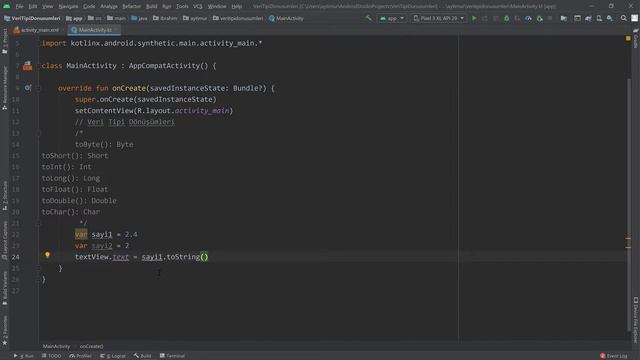The image size is (640, 360).
Task: Open the Navigate menu
Action: 68,7
